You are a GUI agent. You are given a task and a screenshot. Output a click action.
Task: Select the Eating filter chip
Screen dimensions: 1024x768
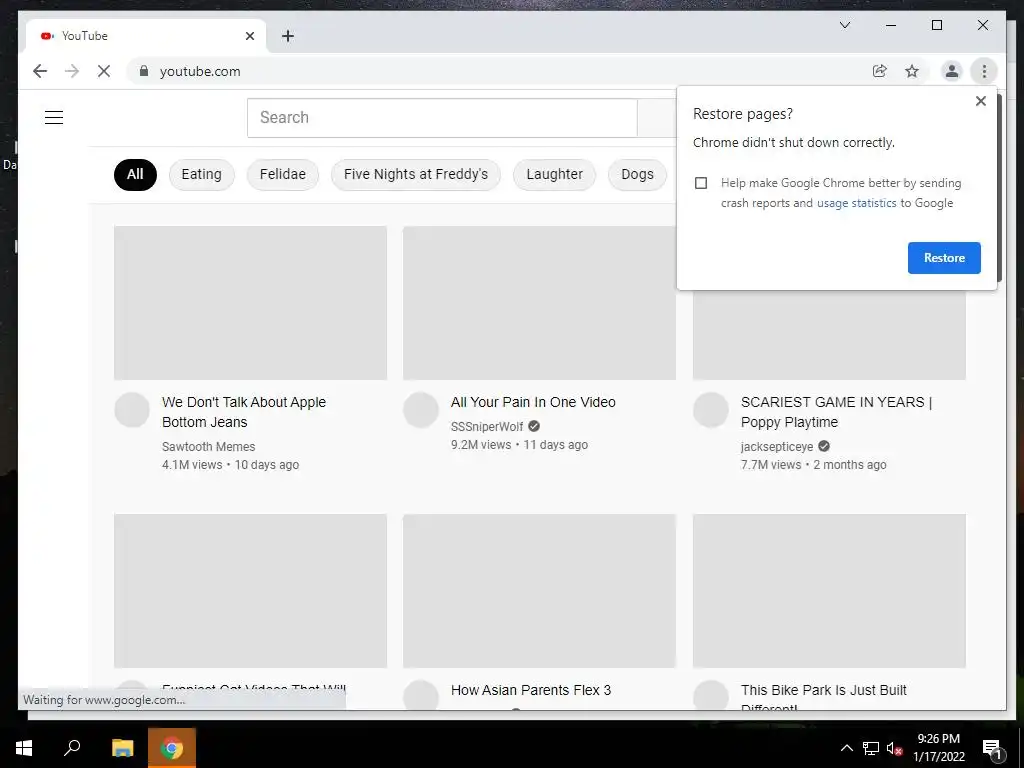[x=201, y=174]
